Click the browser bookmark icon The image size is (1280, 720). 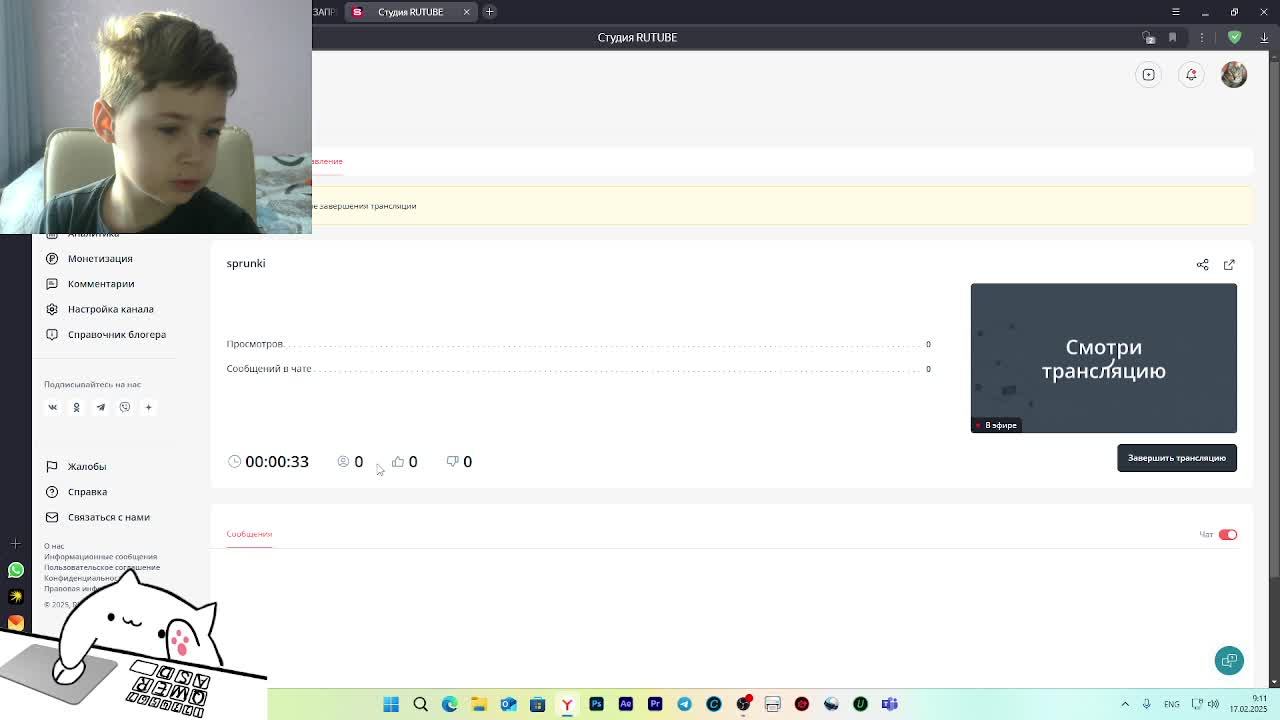tap(1172, 38)
